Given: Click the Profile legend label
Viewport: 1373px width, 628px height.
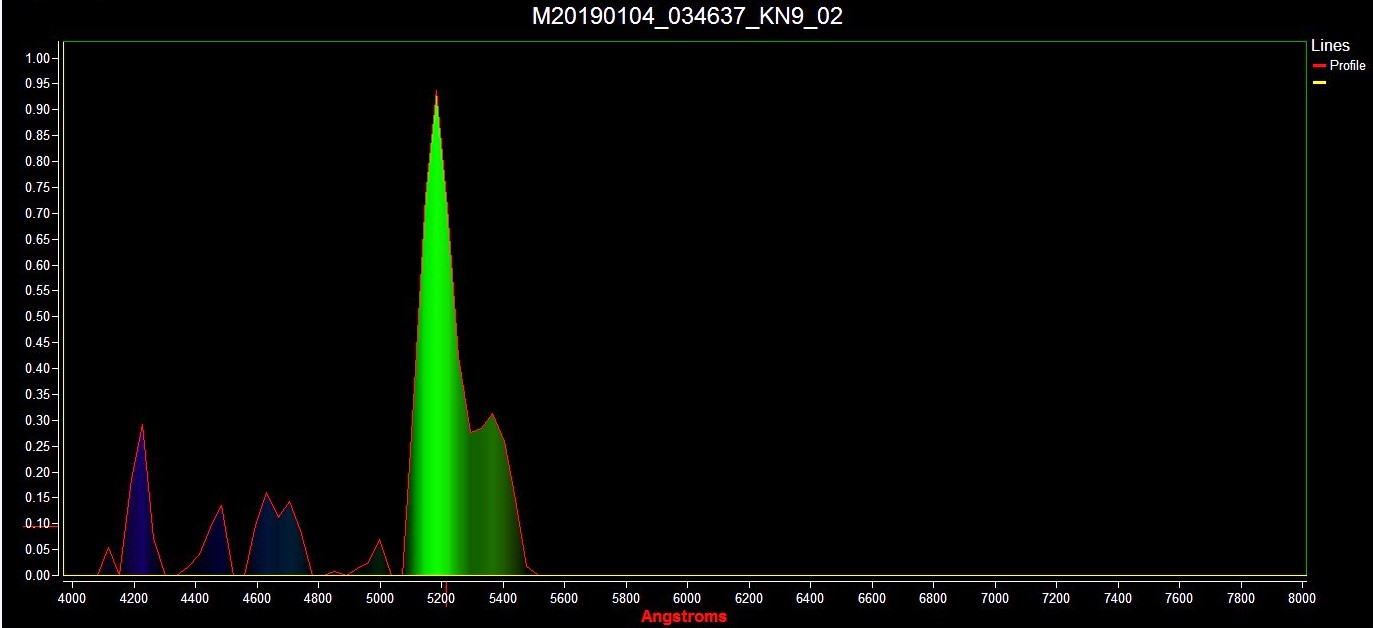Looking at the screenshot, I should pyautogui.click(x=1347, y=66).
